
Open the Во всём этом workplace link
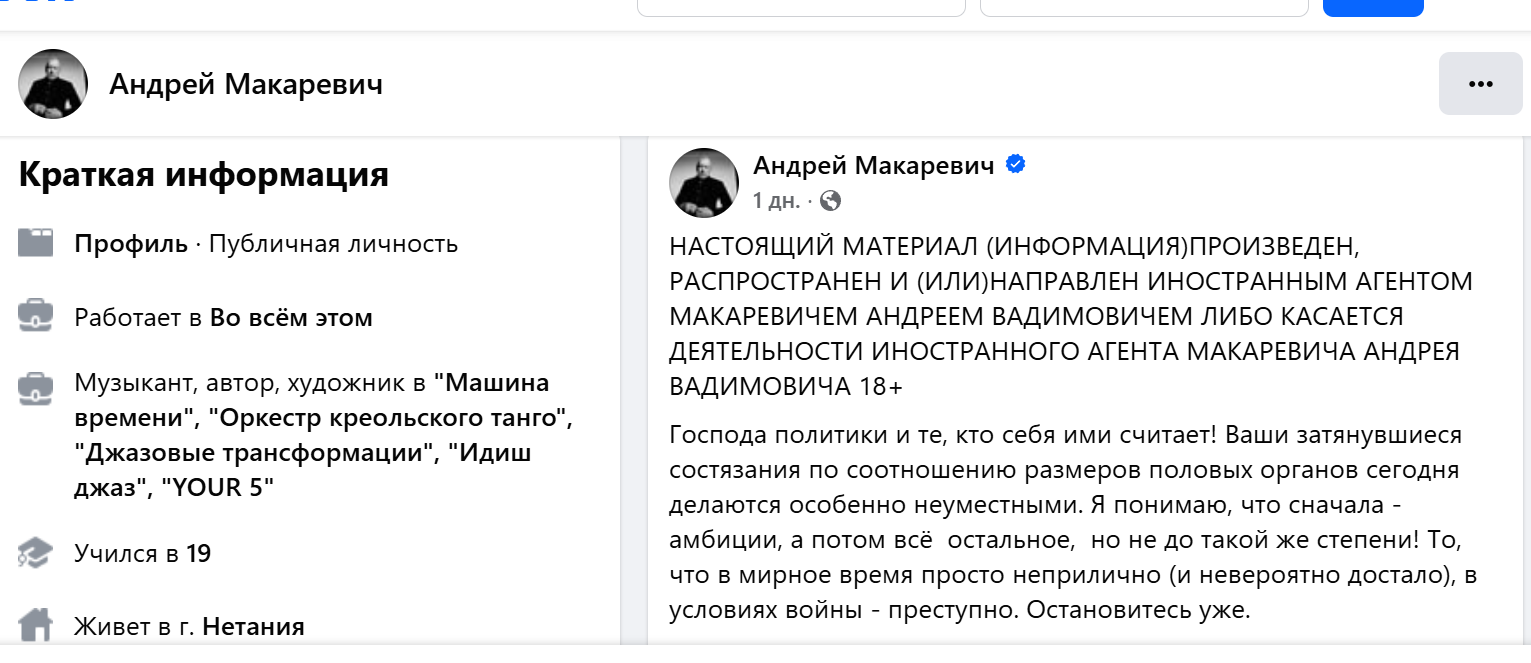[291, 318]
